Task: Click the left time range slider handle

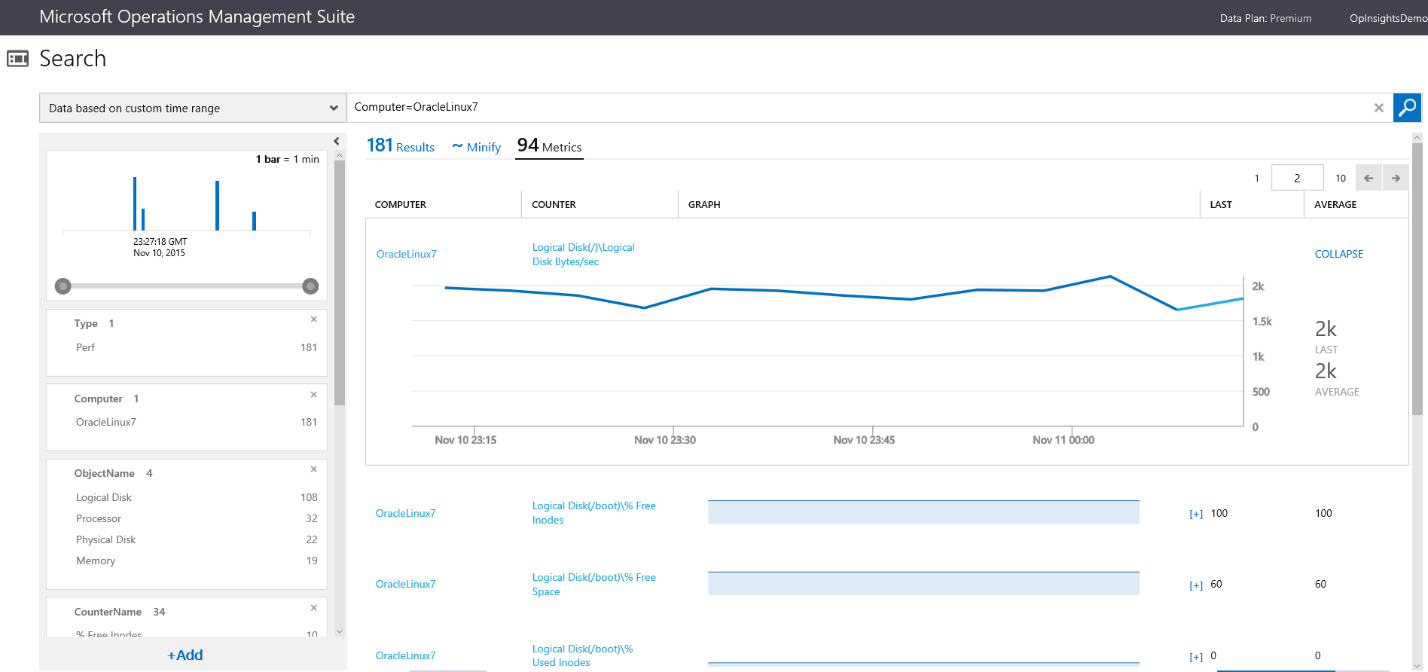Action: point(63,286)
